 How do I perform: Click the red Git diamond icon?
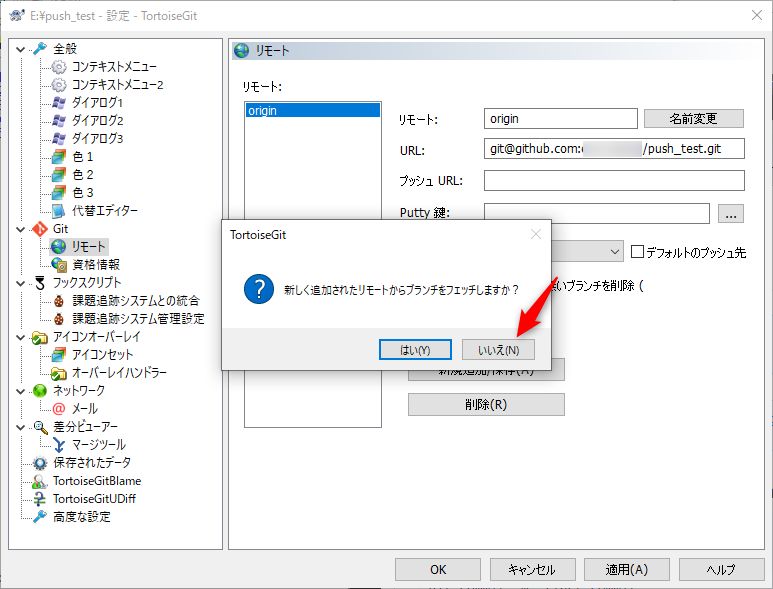click(39, 229)
